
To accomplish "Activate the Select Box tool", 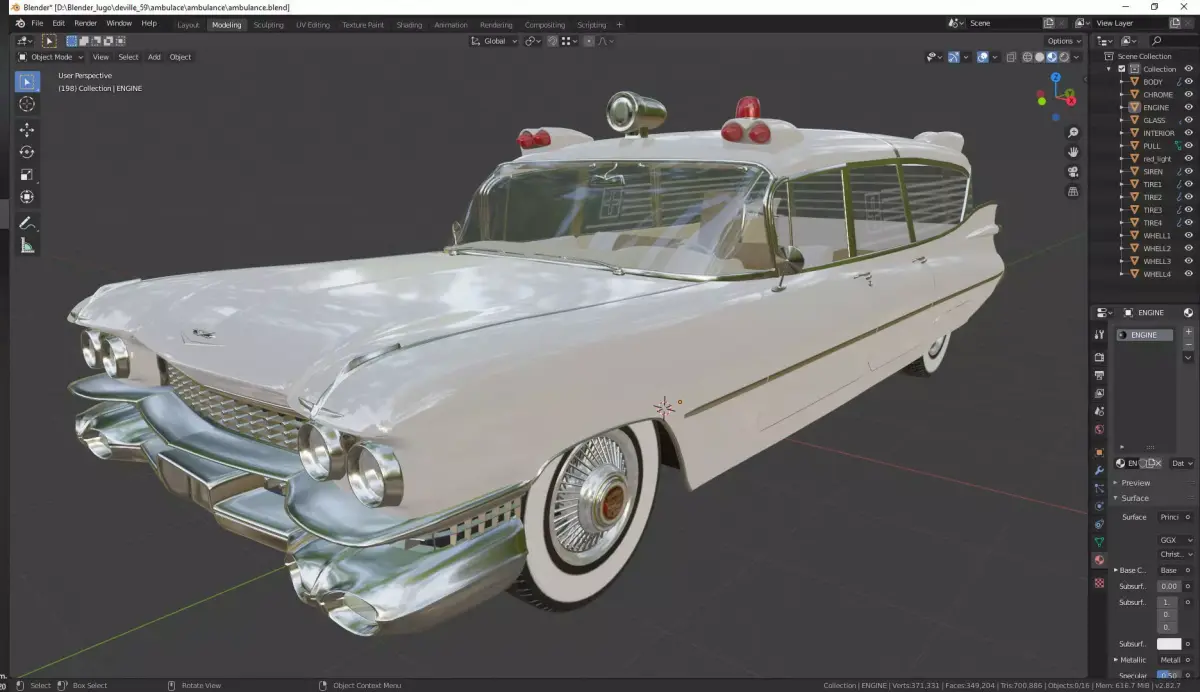I will click(x=27, y=81).
